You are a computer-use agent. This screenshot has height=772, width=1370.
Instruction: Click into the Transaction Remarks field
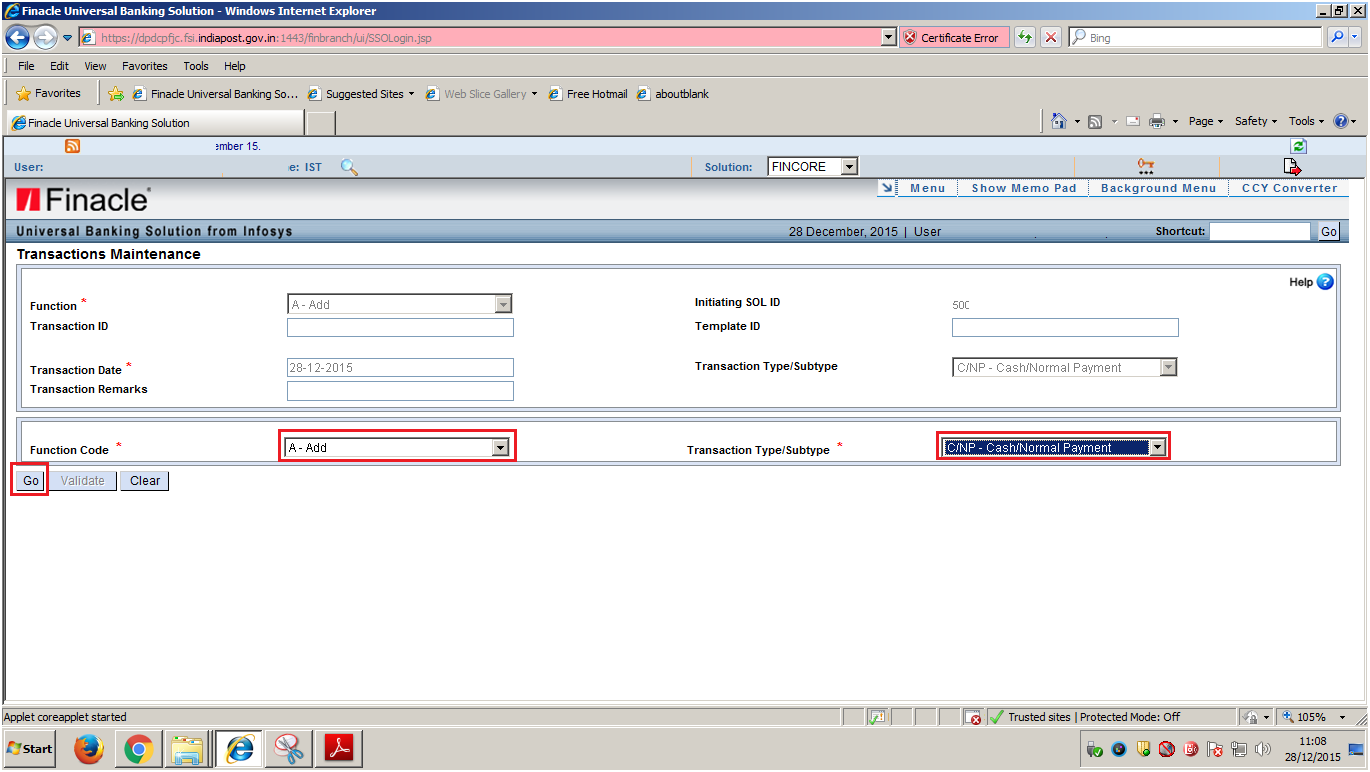click(400, 391)
